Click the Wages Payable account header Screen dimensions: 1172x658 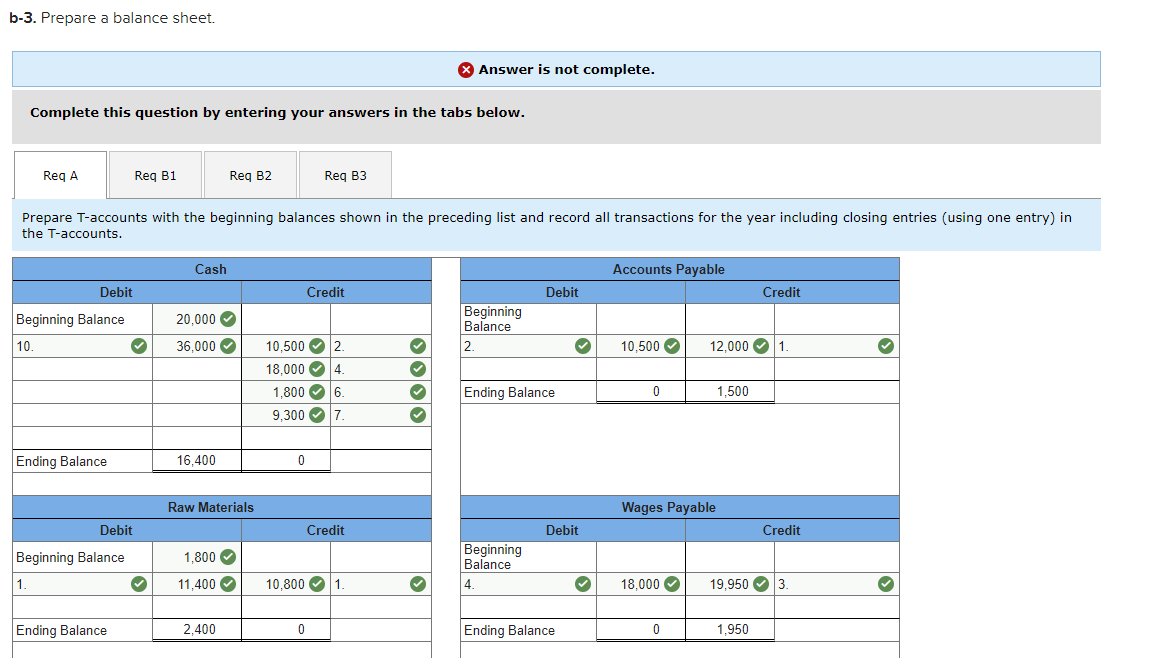point(680,507)
